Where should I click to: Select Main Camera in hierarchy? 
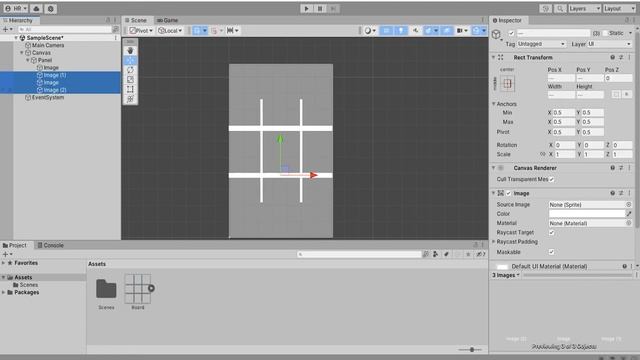point(48,45)
